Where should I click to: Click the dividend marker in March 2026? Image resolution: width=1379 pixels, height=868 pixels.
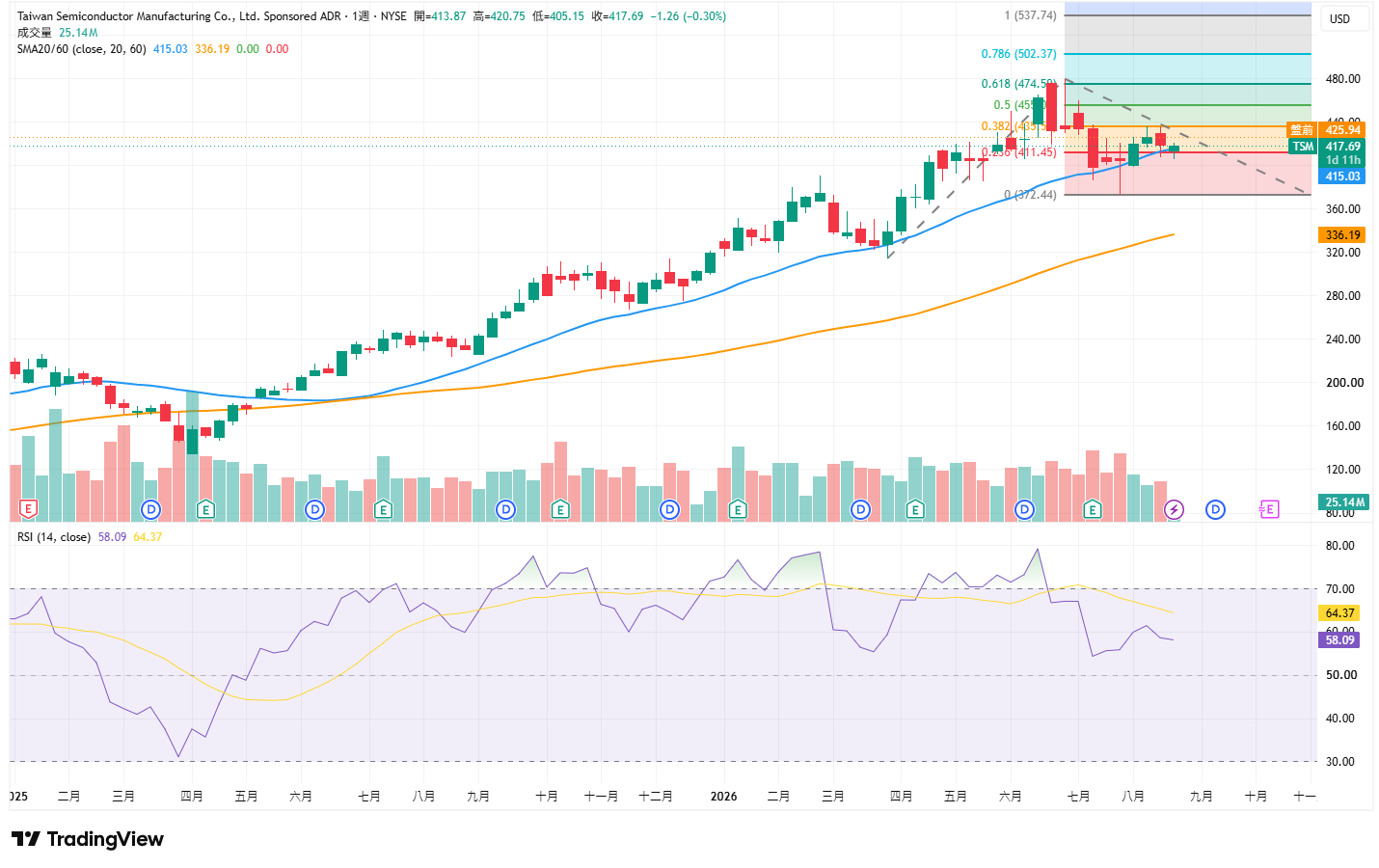coord(860,508)
